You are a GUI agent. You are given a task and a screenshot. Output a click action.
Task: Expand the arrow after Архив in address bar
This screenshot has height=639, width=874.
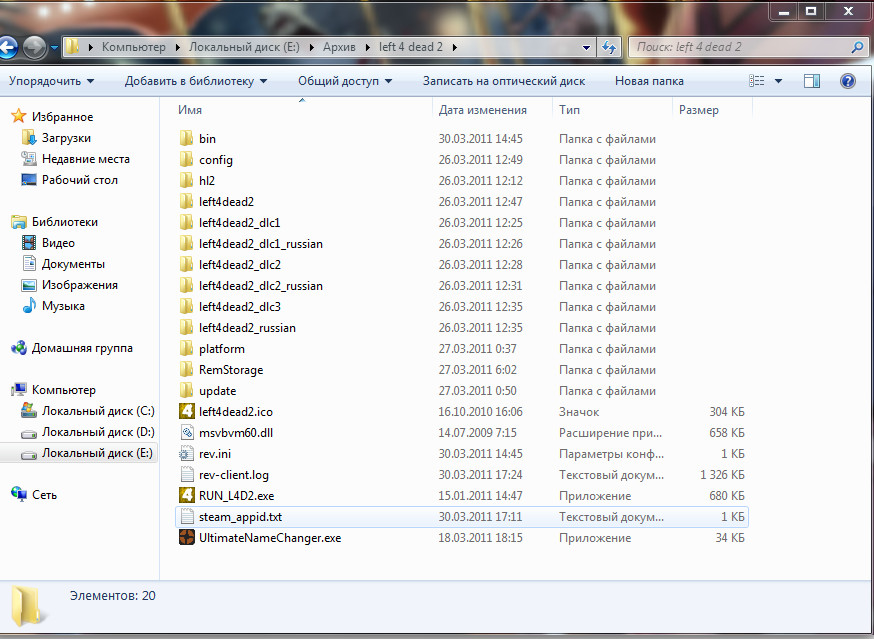[368, 47]
